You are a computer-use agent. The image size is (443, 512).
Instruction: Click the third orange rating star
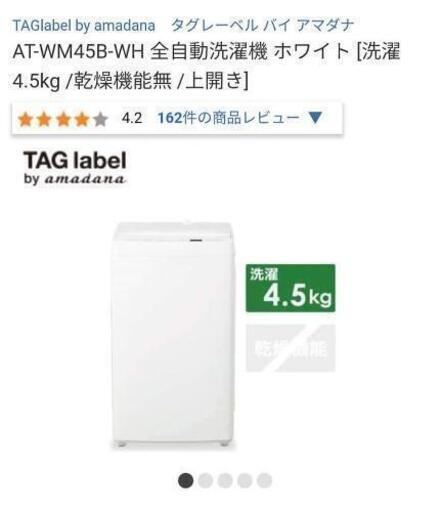click(63, 119)
